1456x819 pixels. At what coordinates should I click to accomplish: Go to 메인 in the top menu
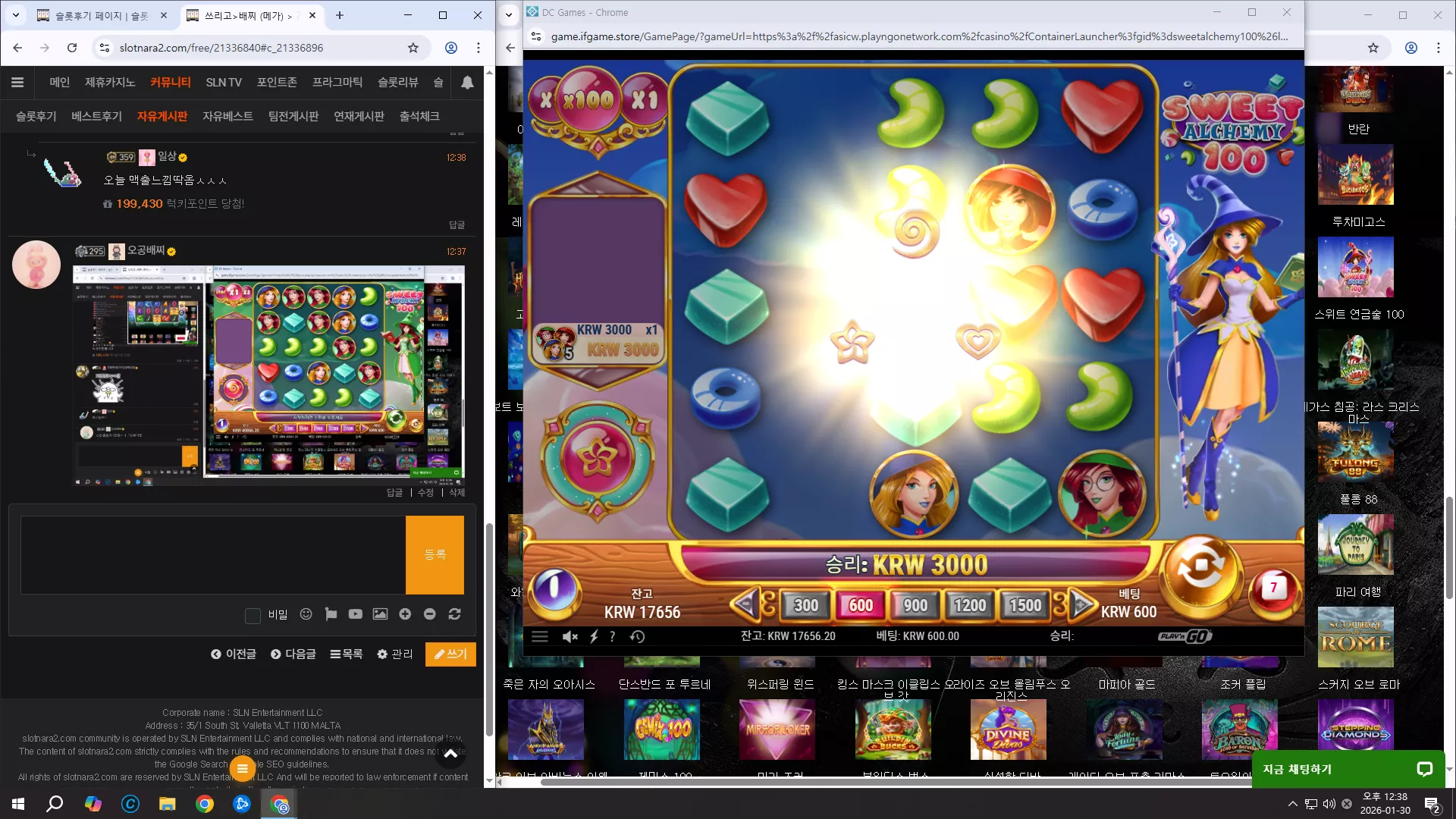click(59, 83)
